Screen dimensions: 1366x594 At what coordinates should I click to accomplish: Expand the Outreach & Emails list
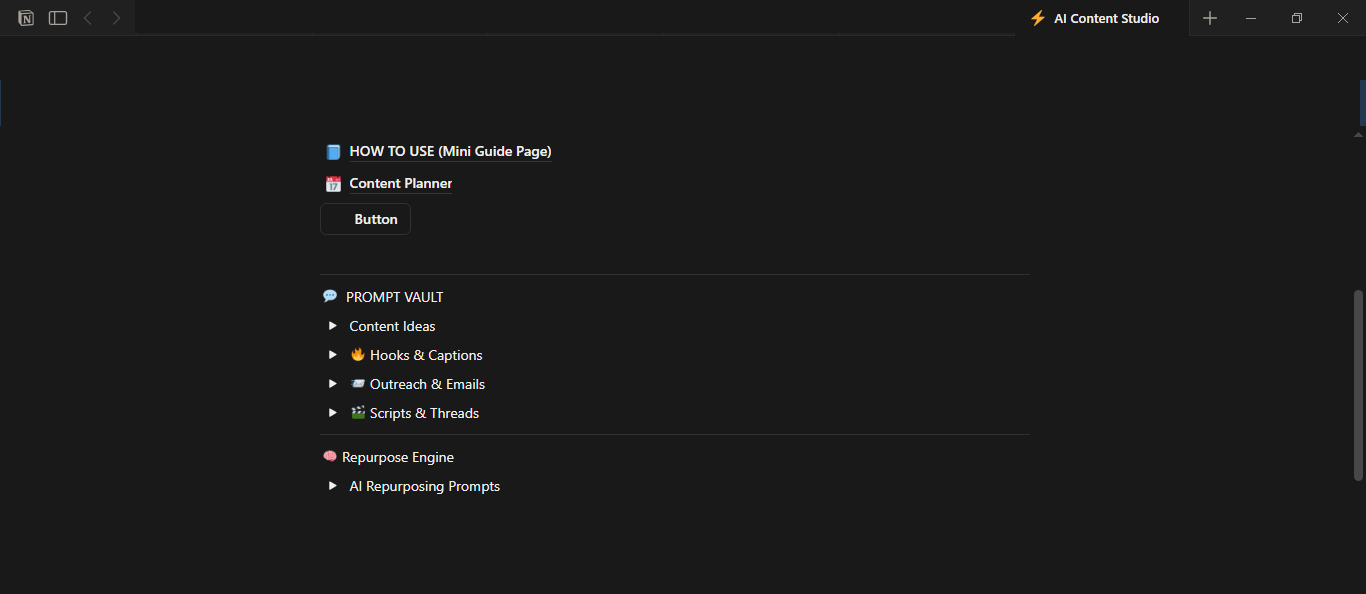point(332,383)
